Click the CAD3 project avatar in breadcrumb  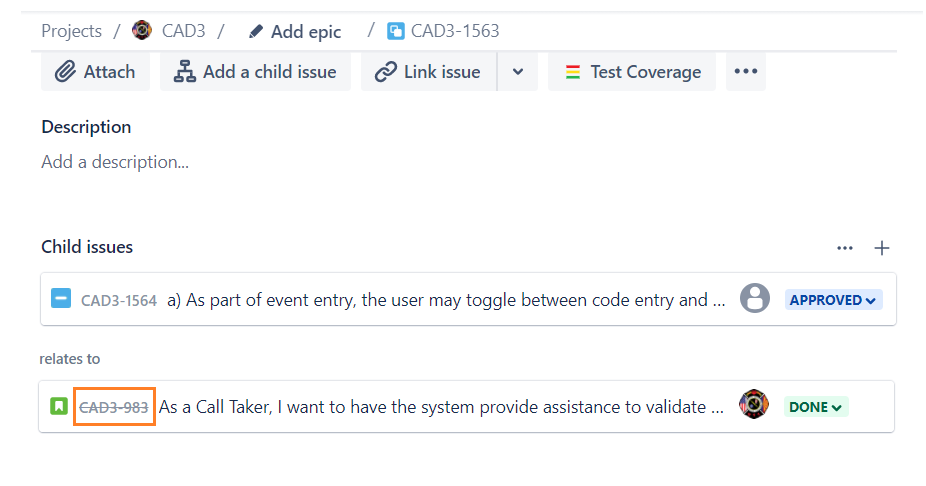coord(142,30)
